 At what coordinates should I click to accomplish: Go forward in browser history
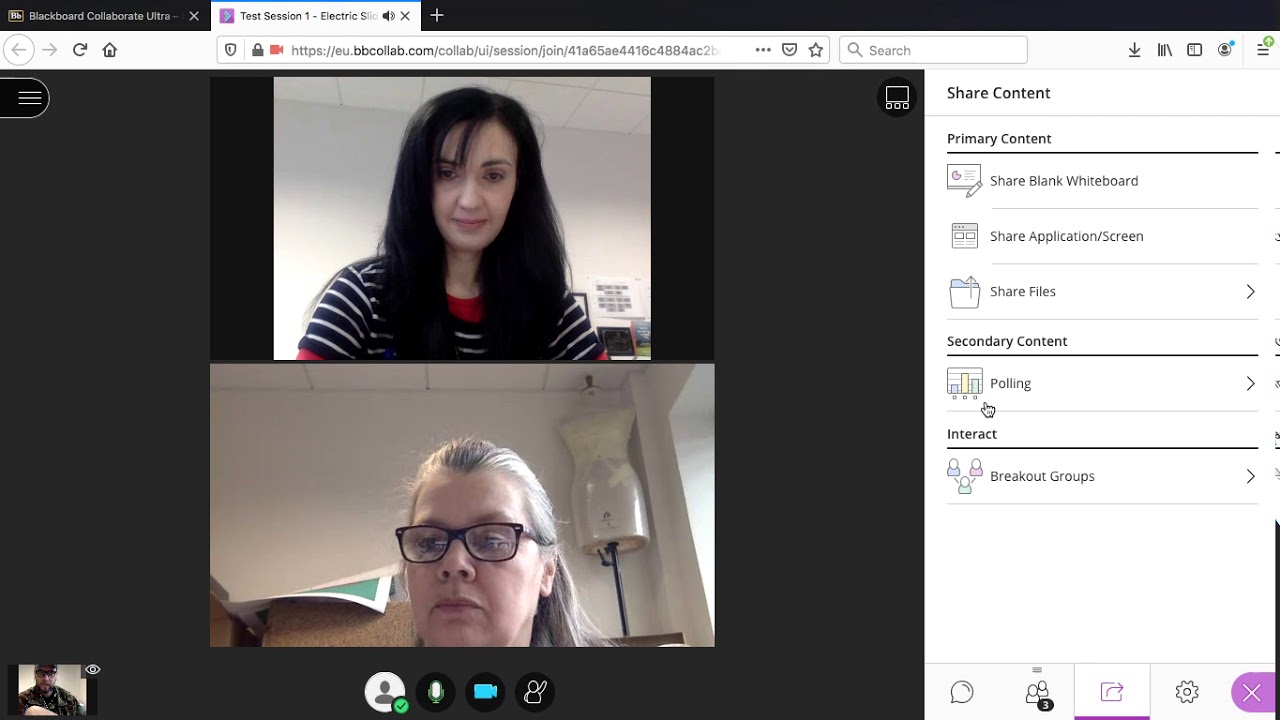pyautogui.click(x=49, y=50)
